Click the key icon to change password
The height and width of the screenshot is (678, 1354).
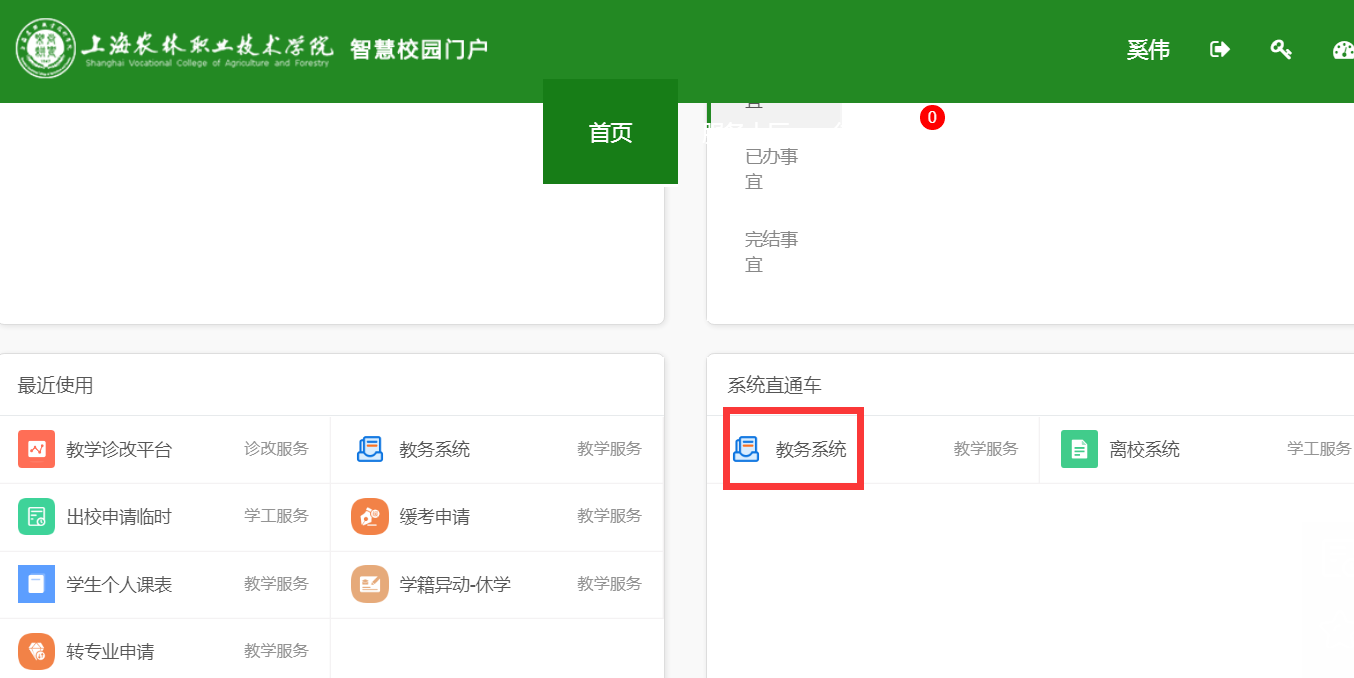(x=1280, y=49)
